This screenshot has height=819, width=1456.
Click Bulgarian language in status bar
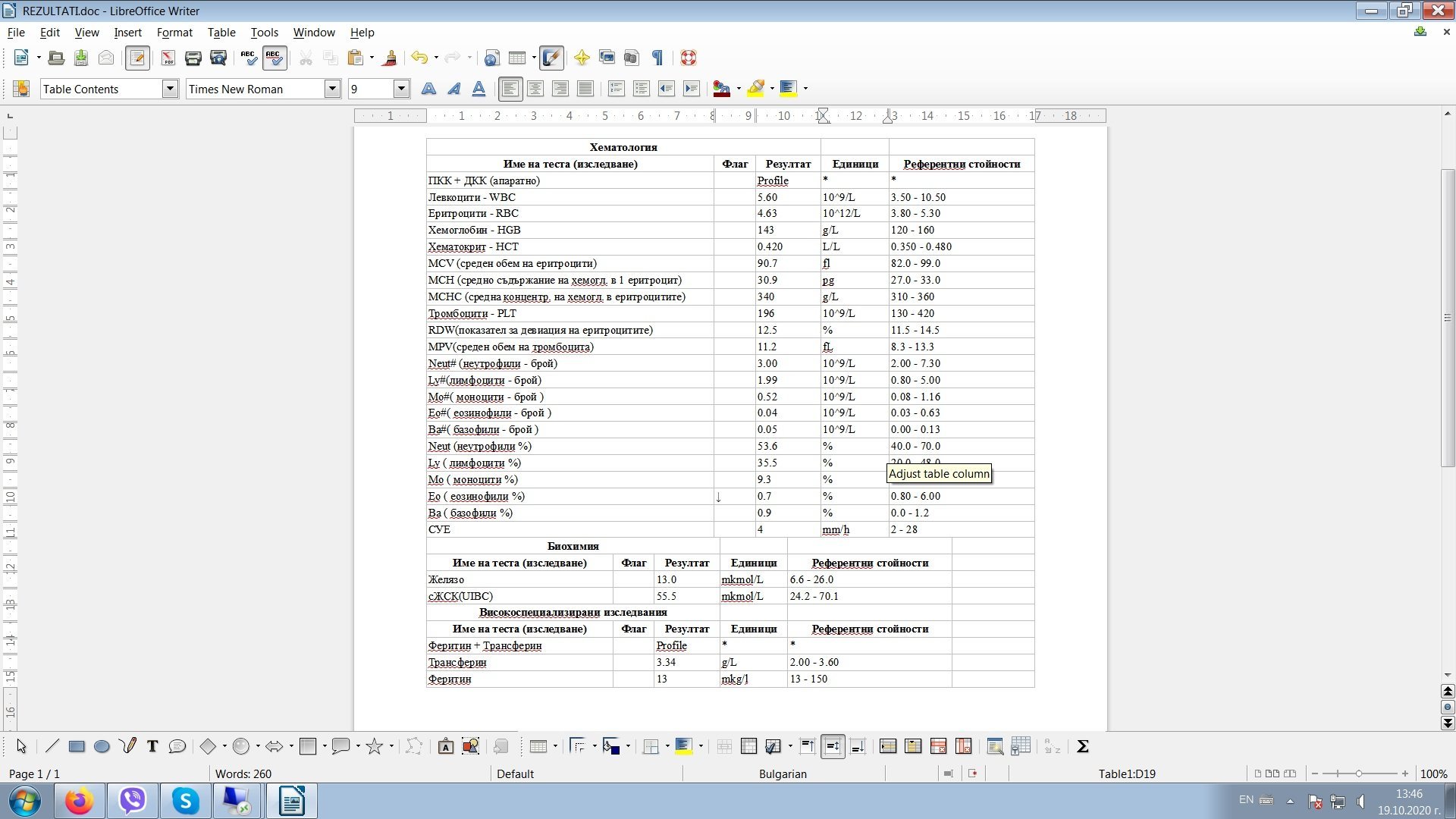[x=783, y=773]
